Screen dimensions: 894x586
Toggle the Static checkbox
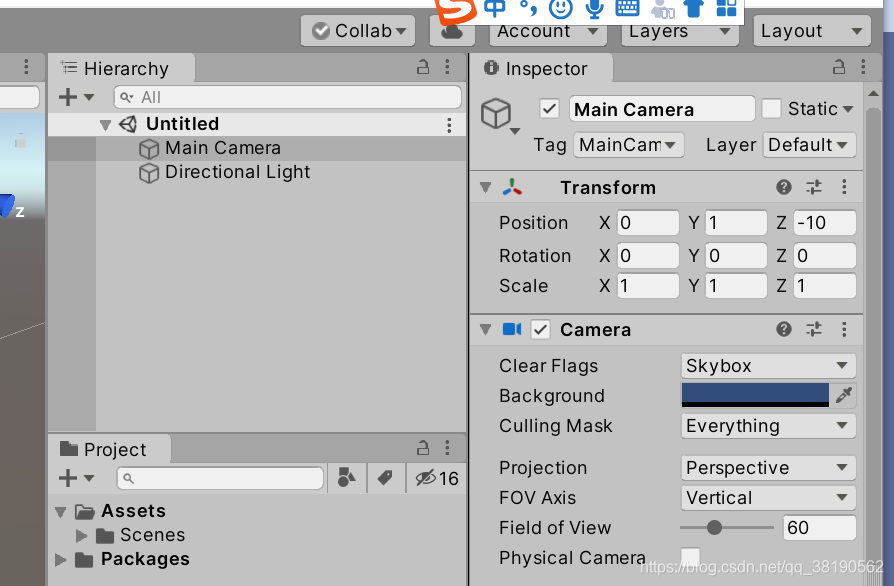tap(771, 108)
